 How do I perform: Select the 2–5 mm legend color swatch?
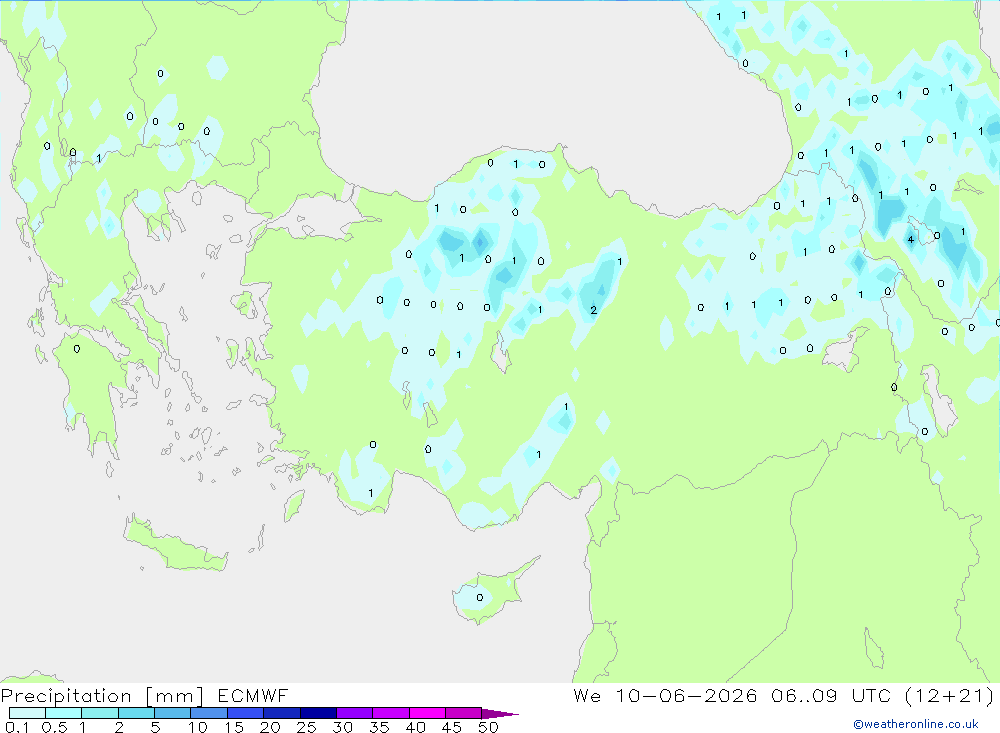pyautogui.click(x=136, y=713)
